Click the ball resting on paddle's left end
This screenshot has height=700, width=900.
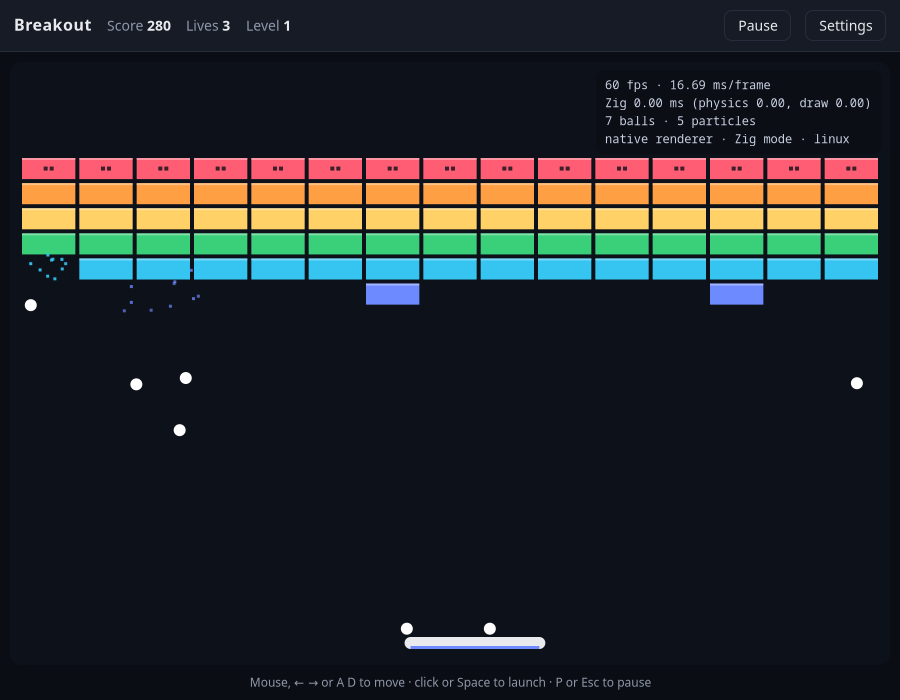click(407, 629)
